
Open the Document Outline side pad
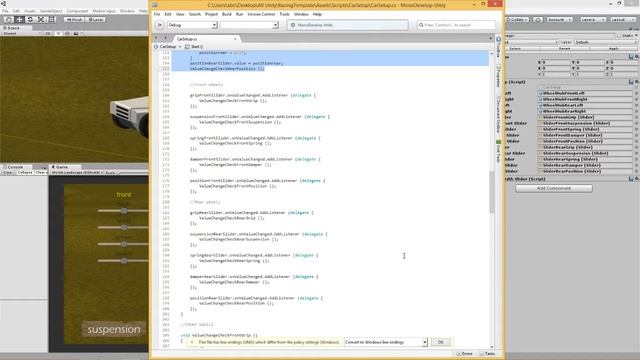pos(498,114)
